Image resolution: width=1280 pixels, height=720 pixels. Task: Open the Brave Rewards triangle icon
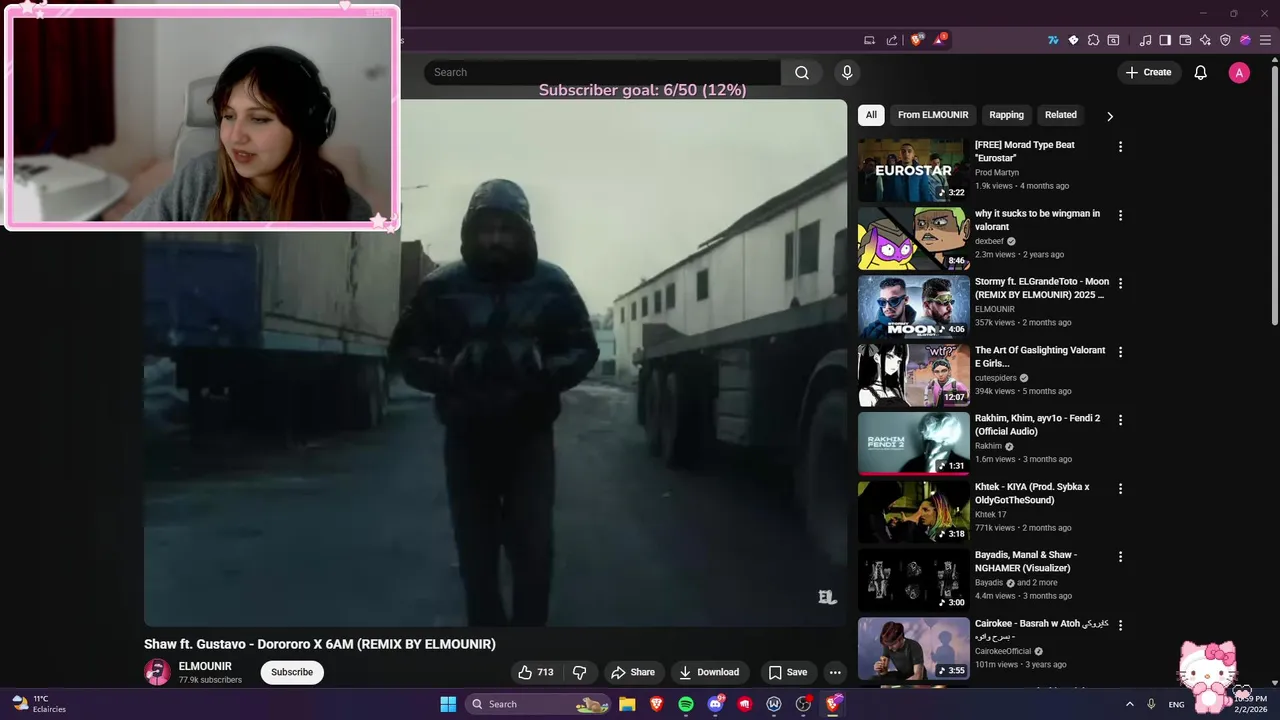point(939,40)
